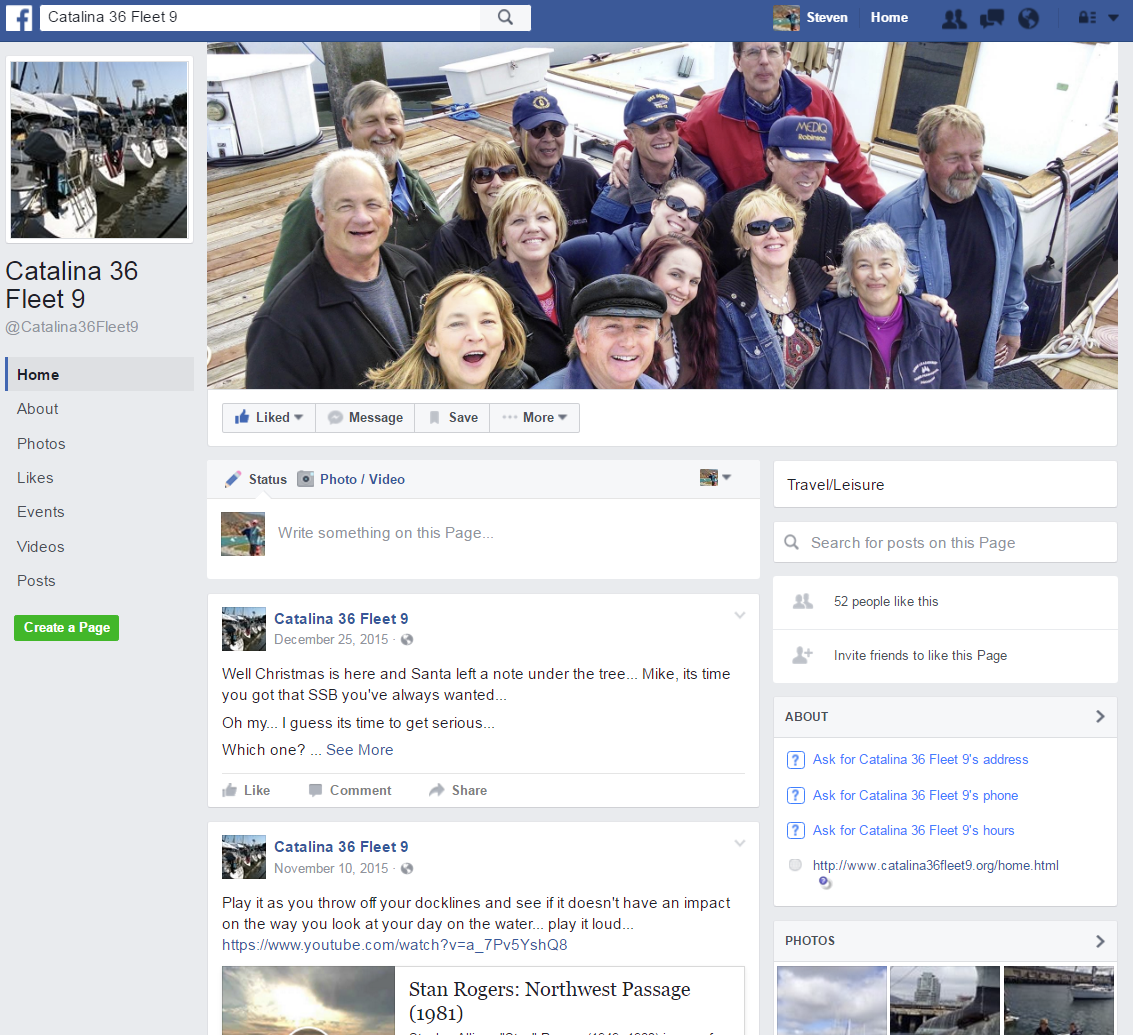Screen dimensions: 1133x1035
Task: Open the Posts section in sidebar
Action: coord(36,581)
